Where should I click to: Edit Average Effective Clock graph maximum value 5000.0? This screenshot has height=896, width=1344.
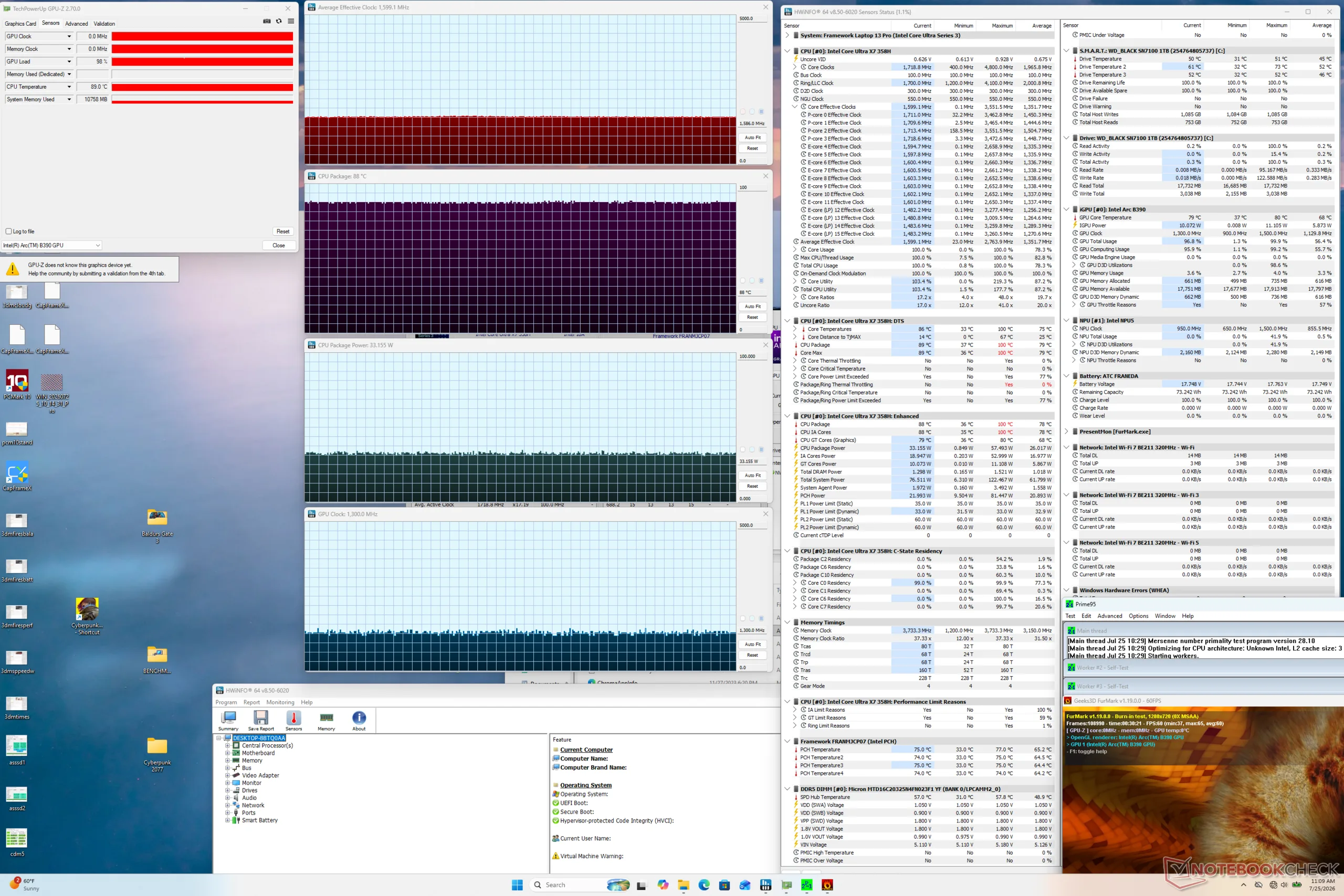752,18
